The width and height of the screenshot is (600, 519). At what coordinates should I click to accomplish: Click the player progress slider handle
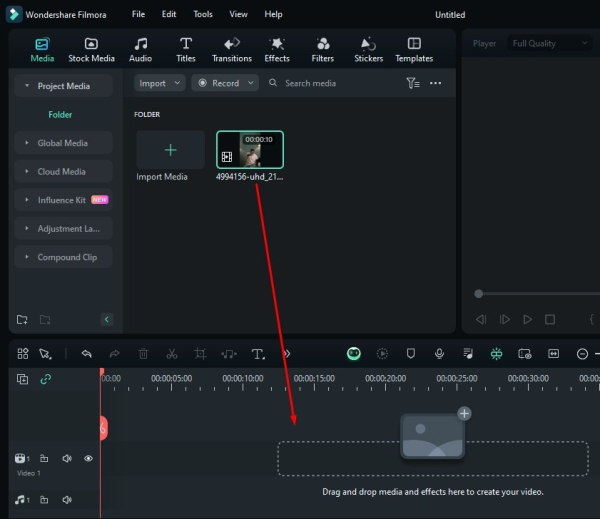pos(479,294)
